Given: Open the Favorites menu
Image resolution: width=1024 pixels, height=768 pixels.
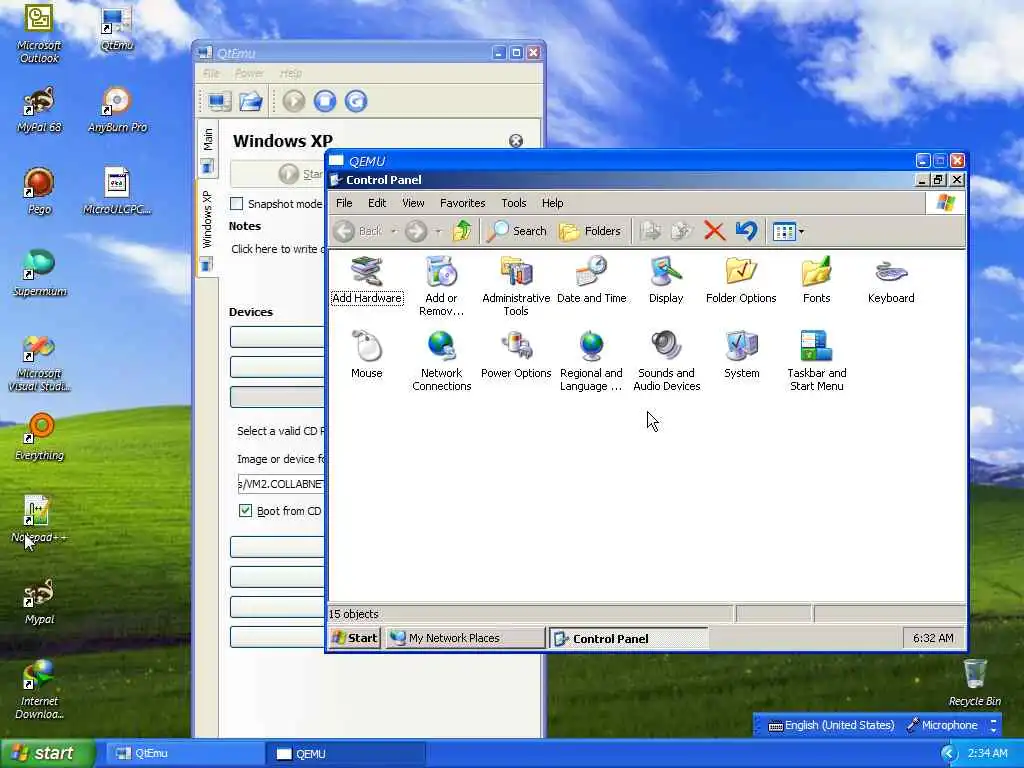Looking at the screenshot, I should click(x=462, y=203).
